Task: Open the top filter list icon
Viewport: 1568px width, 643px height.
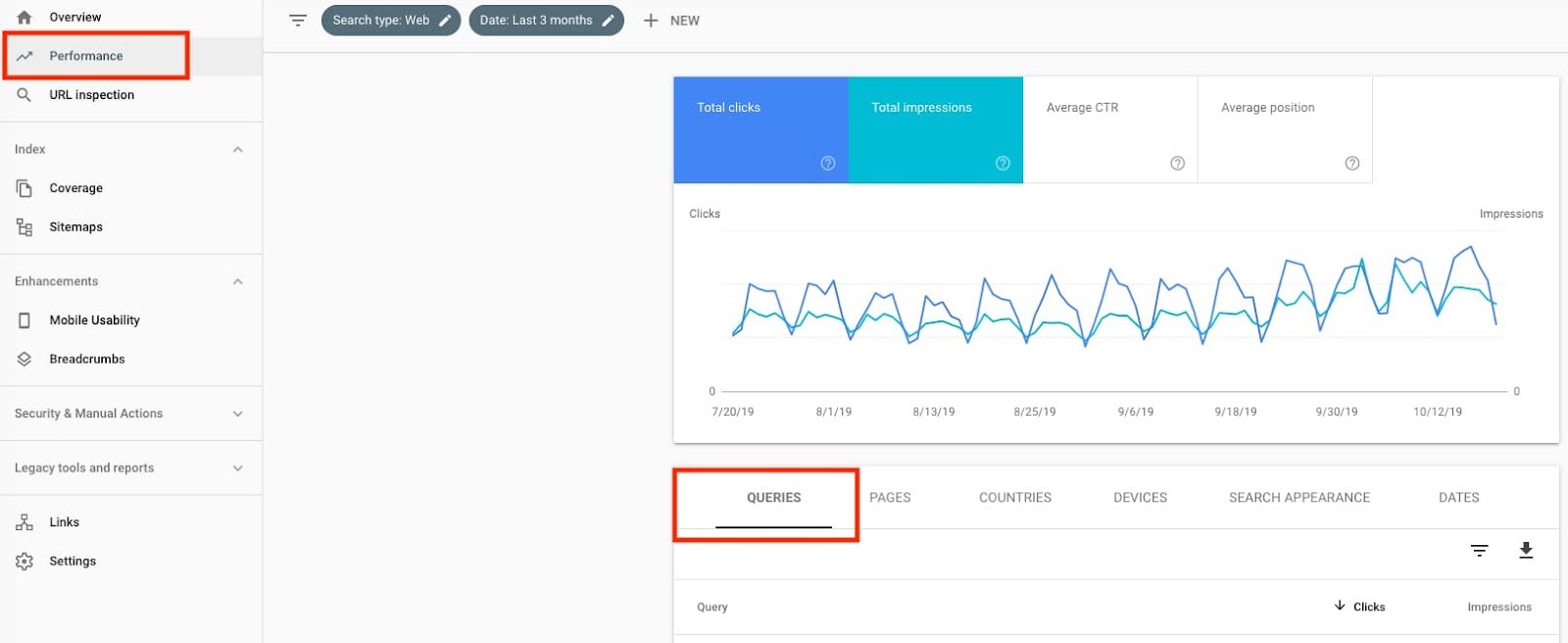Action: (x=299, y=21)
